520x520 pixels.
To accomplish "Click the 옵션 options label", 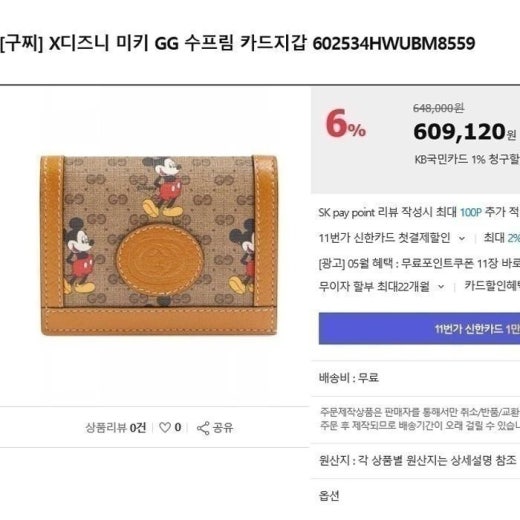I will click(x=329, y=496).
